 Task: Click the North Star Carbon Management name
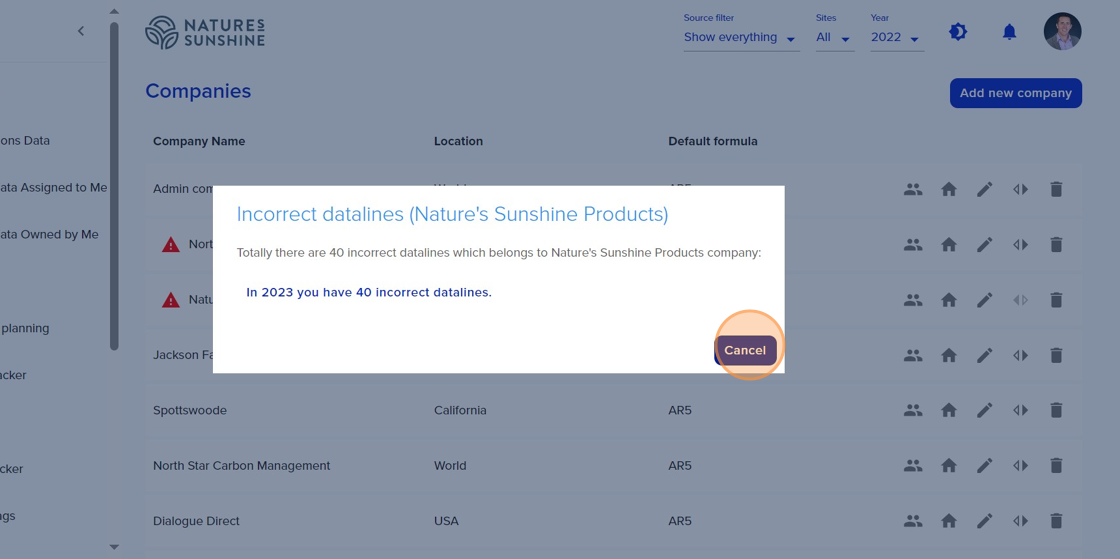(241, 465)
